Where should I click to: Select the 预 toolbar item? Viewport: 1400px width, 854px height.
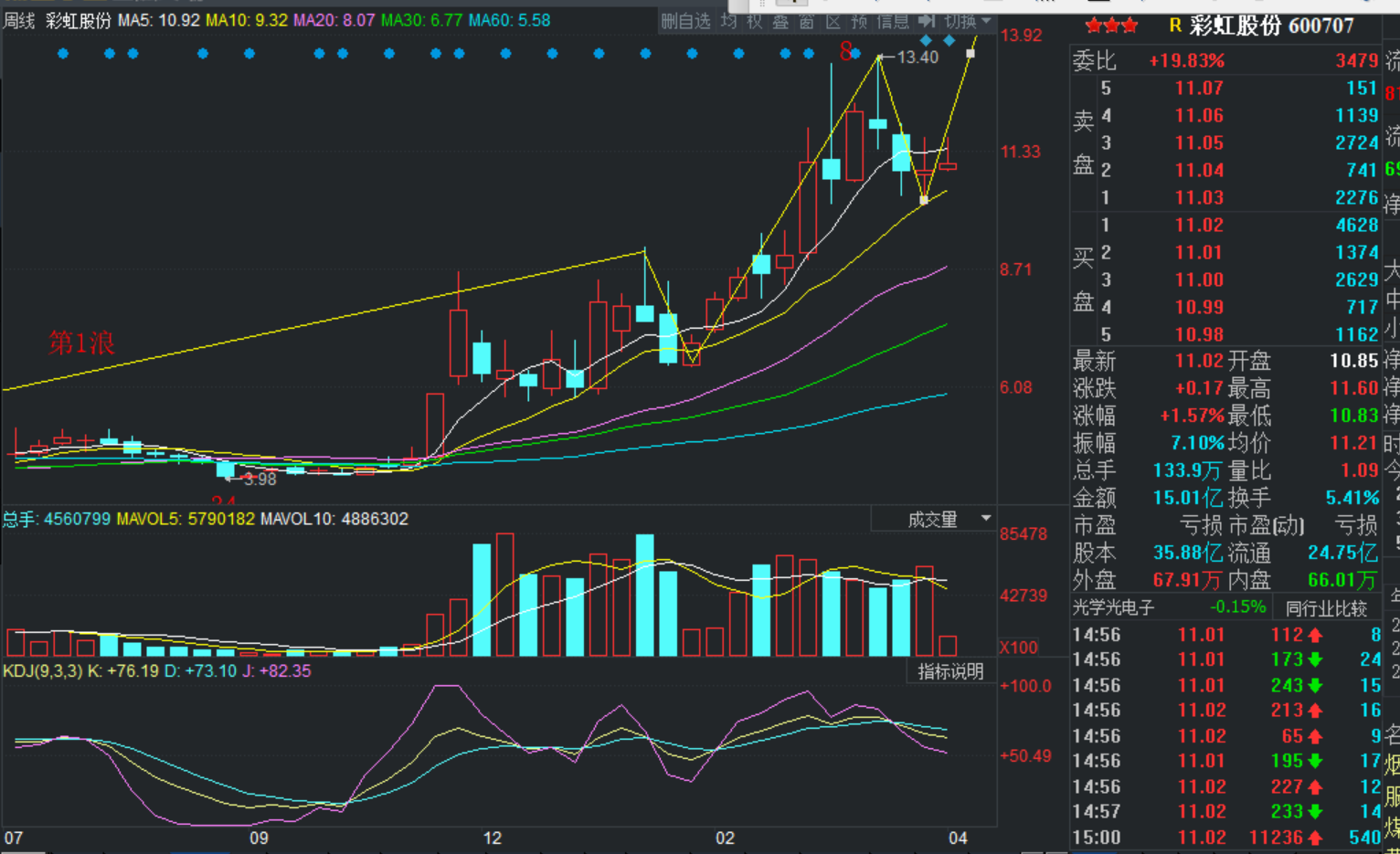[859, 21]
